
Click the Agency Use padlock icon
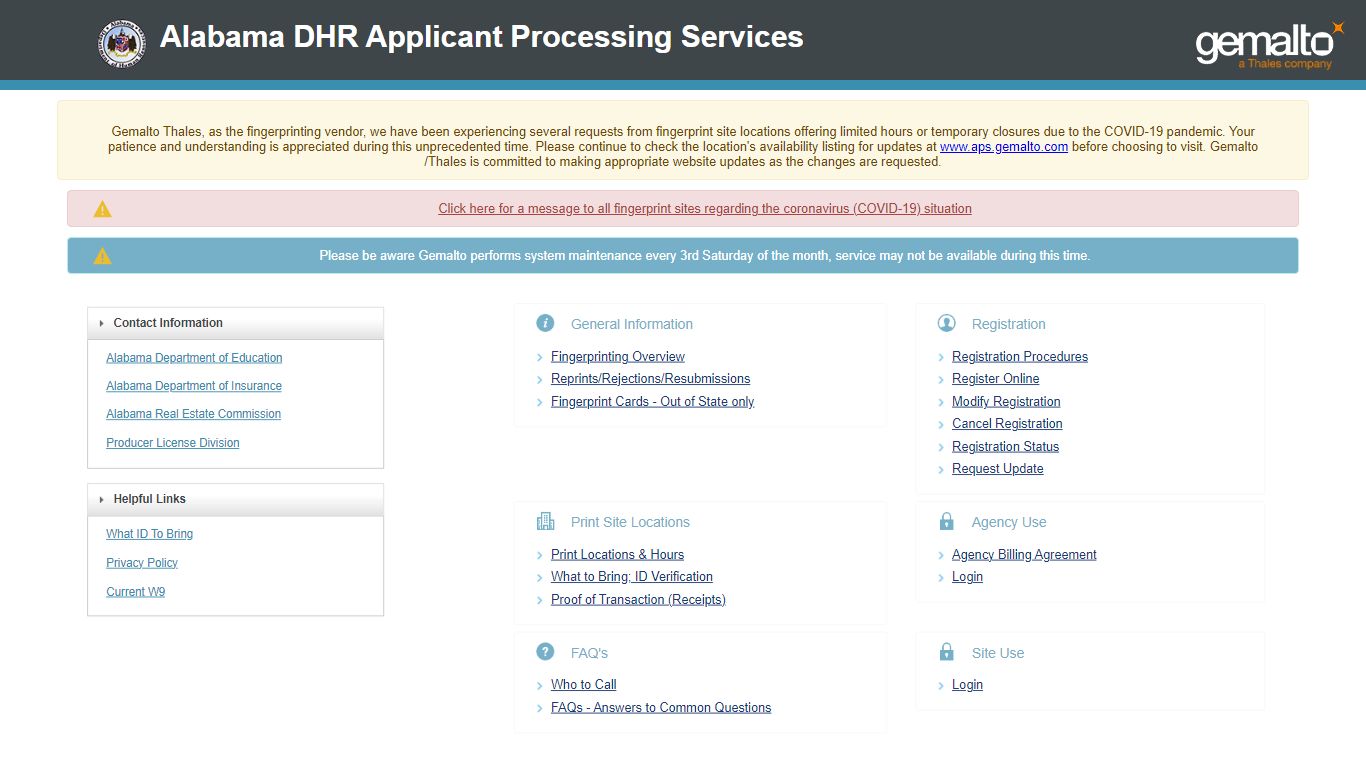(x=947, y=521)
